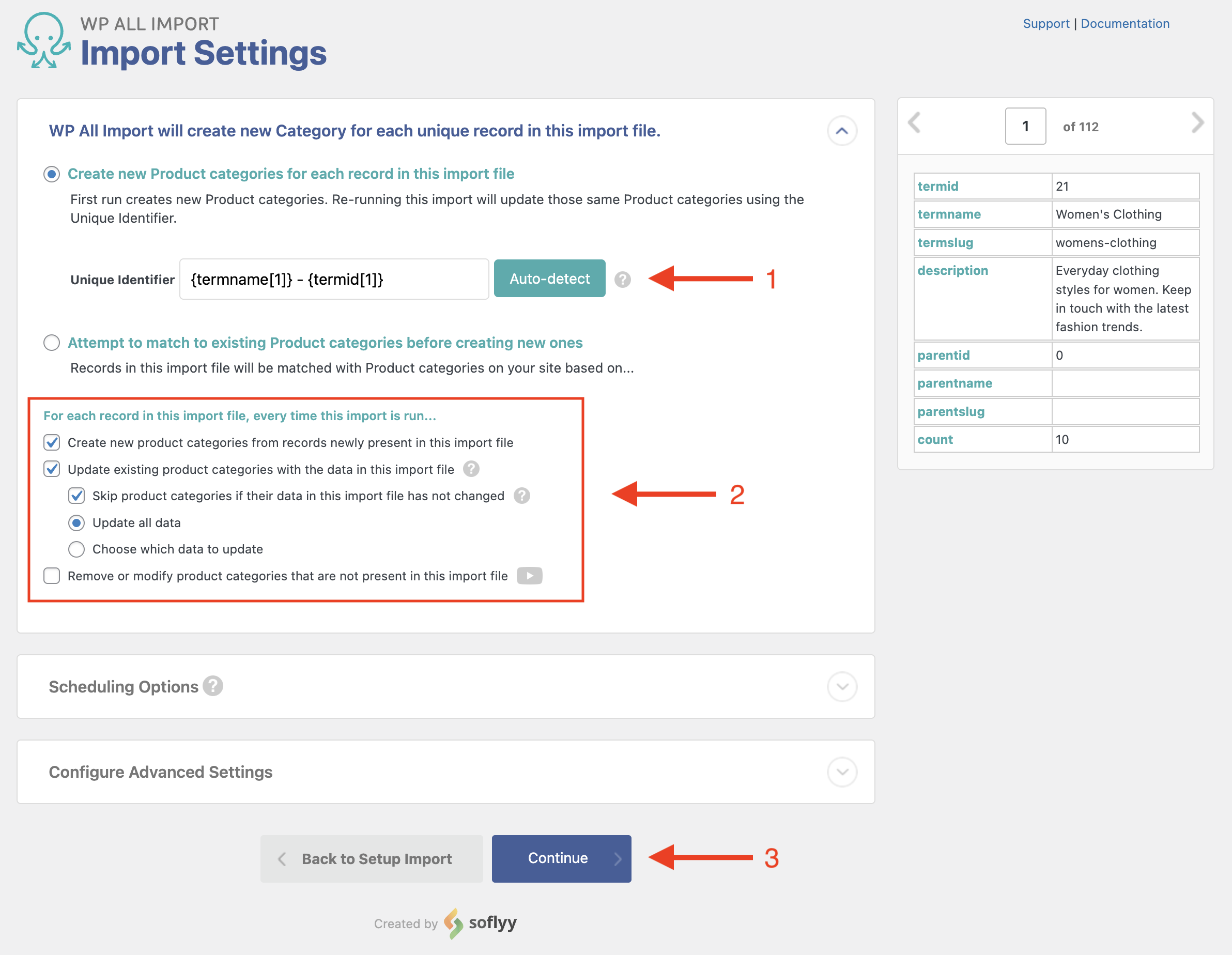Image resolution: width=1232 pixels, height=955 pixels.
Task: Click the count field name in preview
Action: tap(935, 440)
